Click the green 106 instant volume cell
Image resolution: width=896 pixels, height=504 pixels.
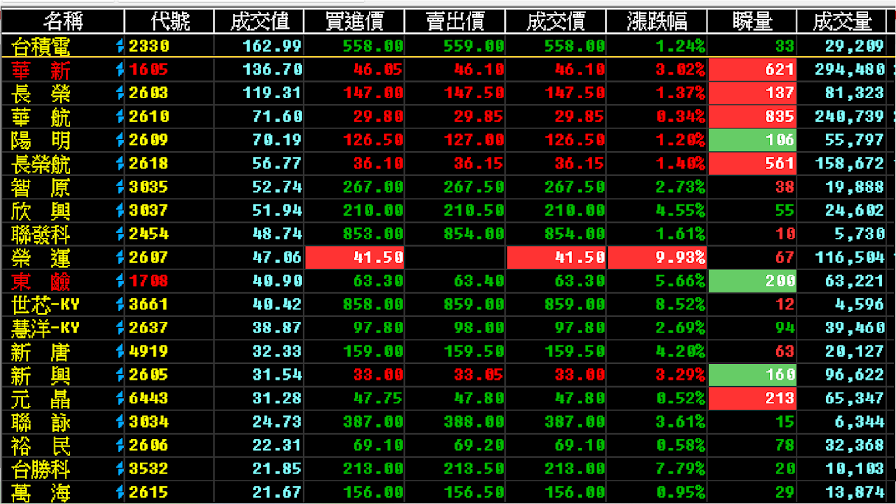coord(752,140)
